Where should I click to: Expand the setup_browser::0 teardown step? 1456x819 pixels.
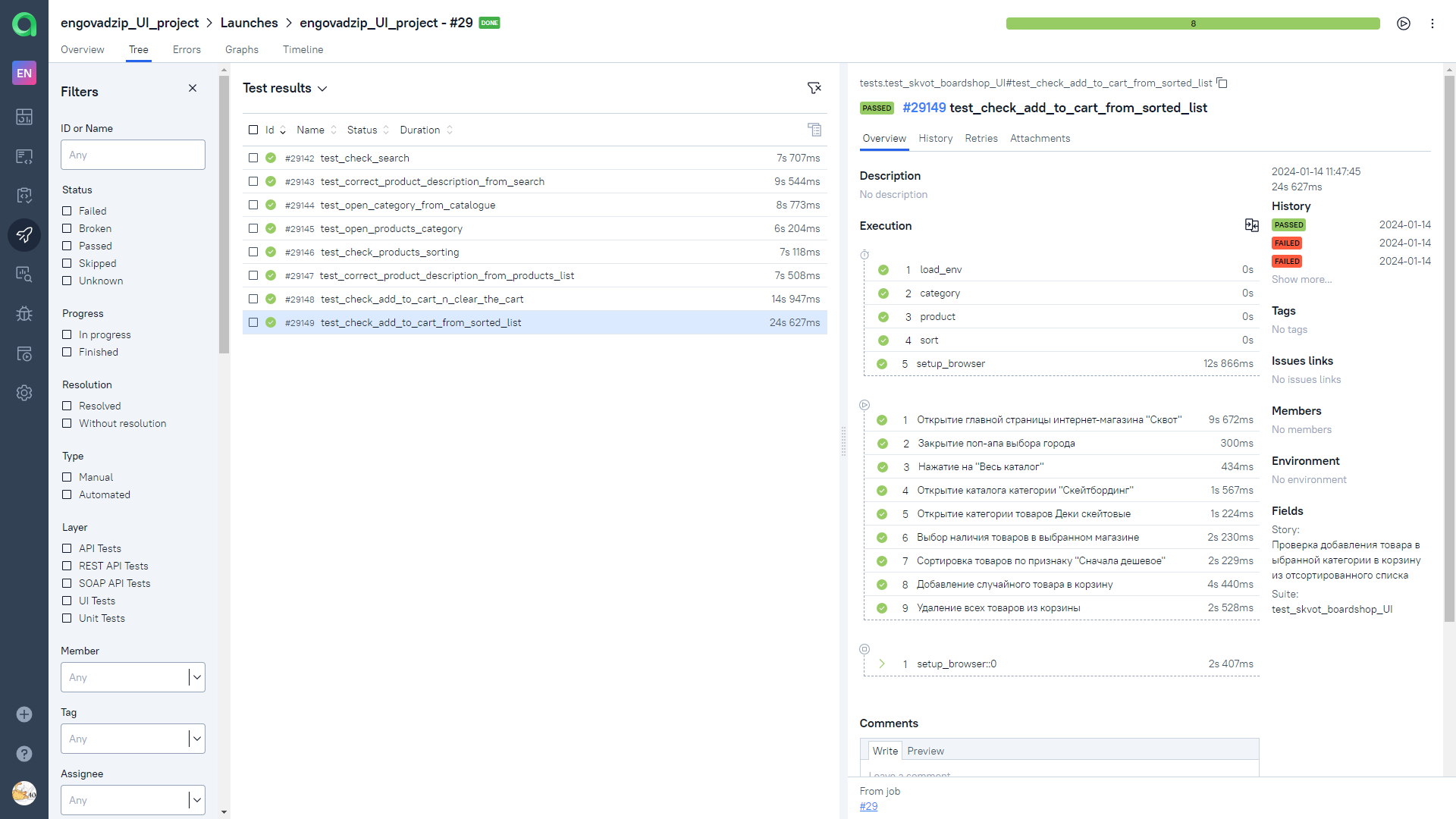pyautogui.click(x=882, y=664)
